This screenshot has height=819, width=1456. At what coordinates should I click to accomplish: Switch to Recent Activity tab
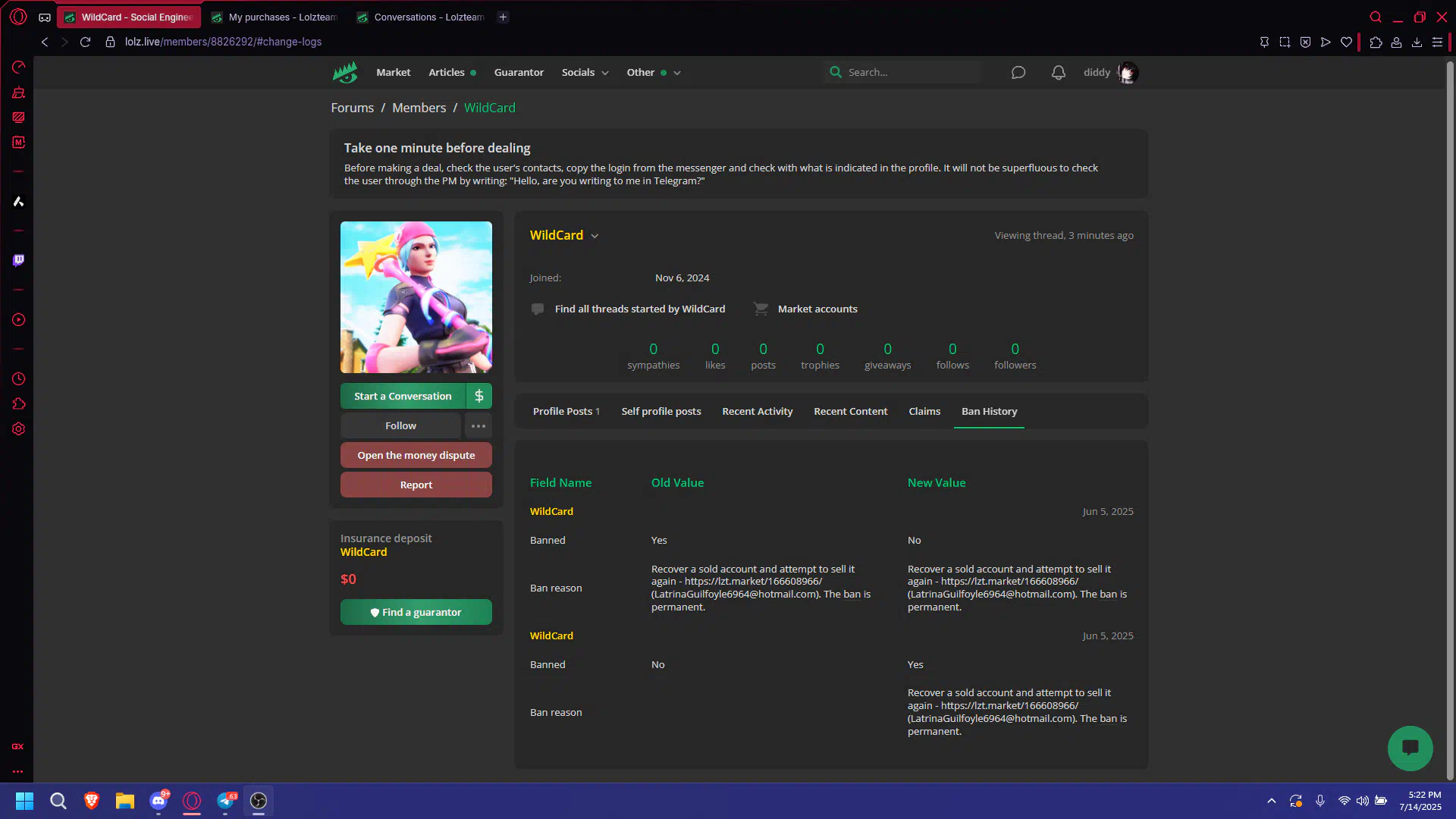coord(758,411)
